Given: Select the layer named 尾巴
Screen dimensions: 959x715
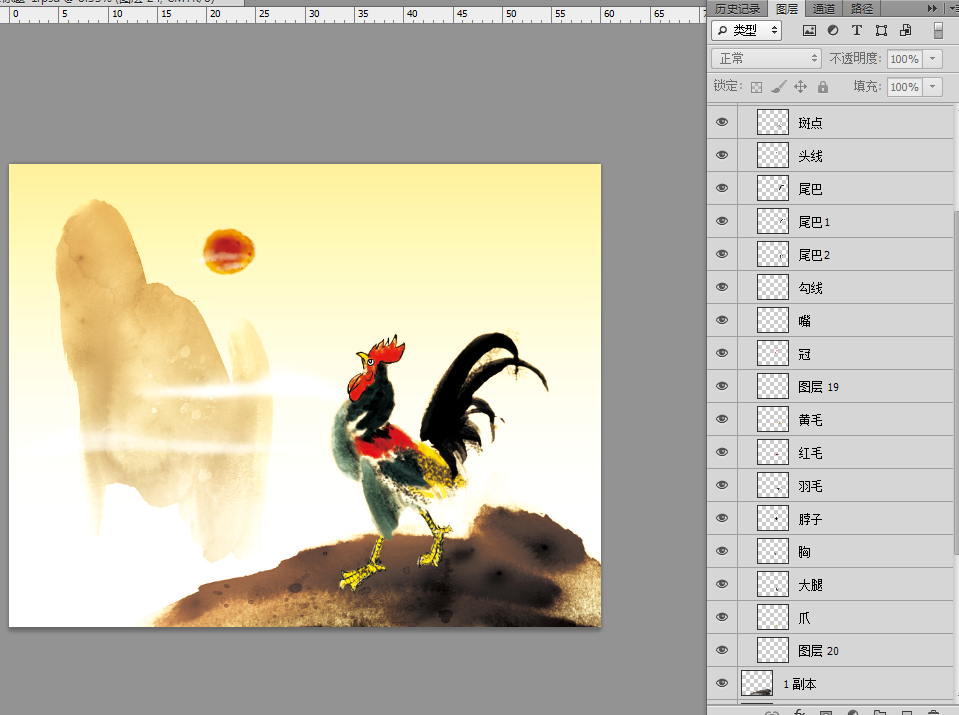Looking at the screenshot, I should [x=810, y=189].
